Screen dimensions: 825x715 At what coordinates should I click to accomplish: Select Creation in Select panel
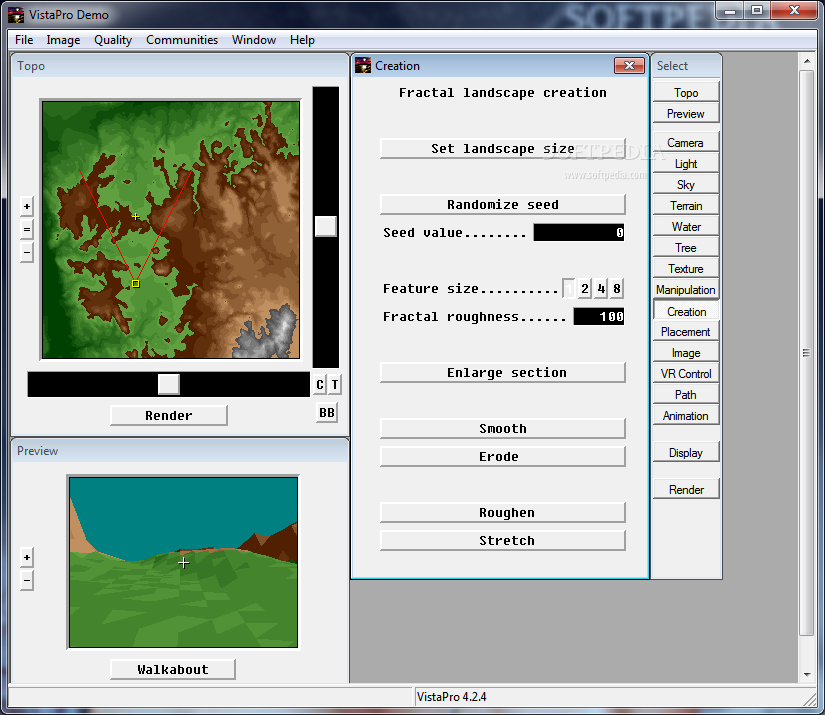tap(686, 312)
